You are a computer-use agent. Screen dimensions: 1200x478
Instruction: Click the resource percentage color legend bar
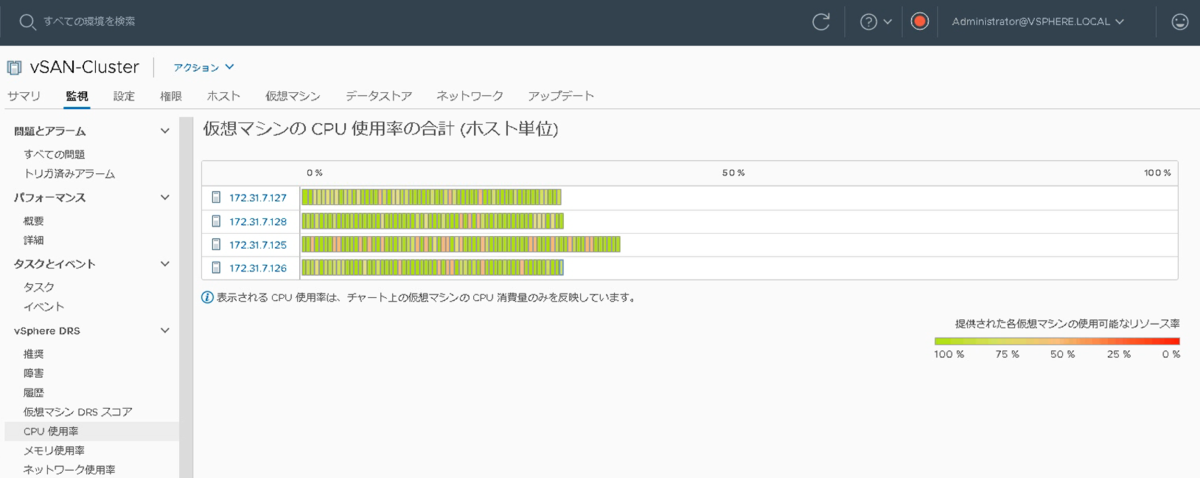(1057, 341)
